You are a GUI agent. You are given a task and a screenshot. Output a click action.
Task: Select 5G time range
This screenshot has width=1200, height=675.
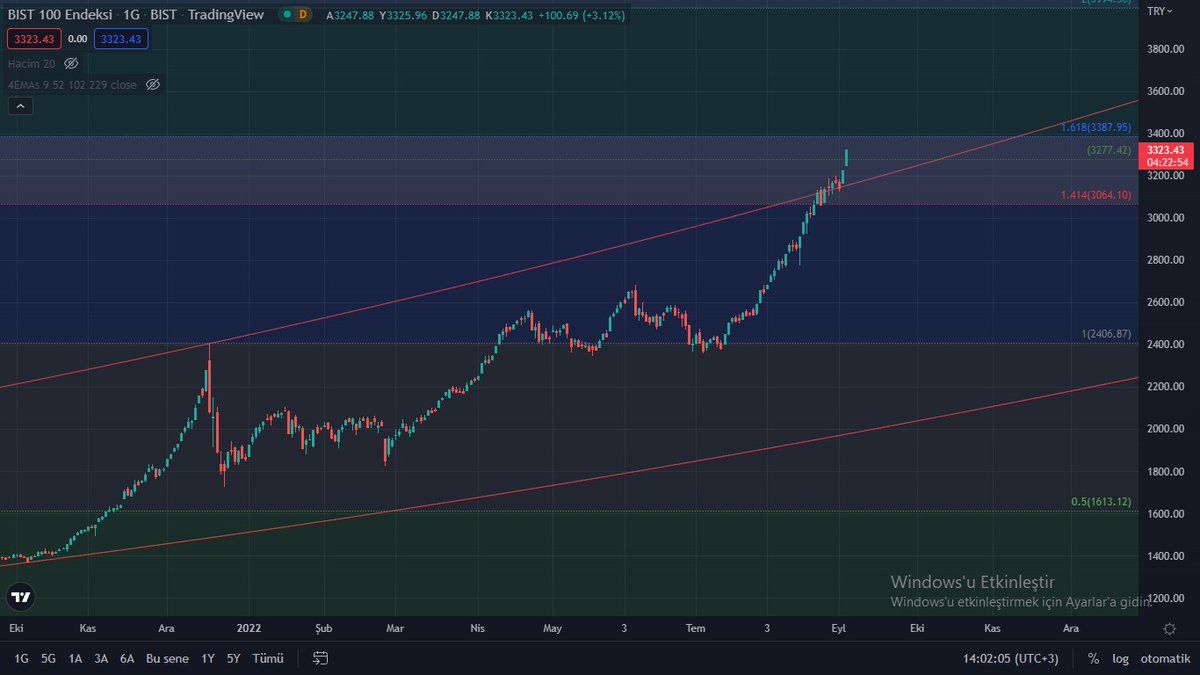click(x=48, y=658)
